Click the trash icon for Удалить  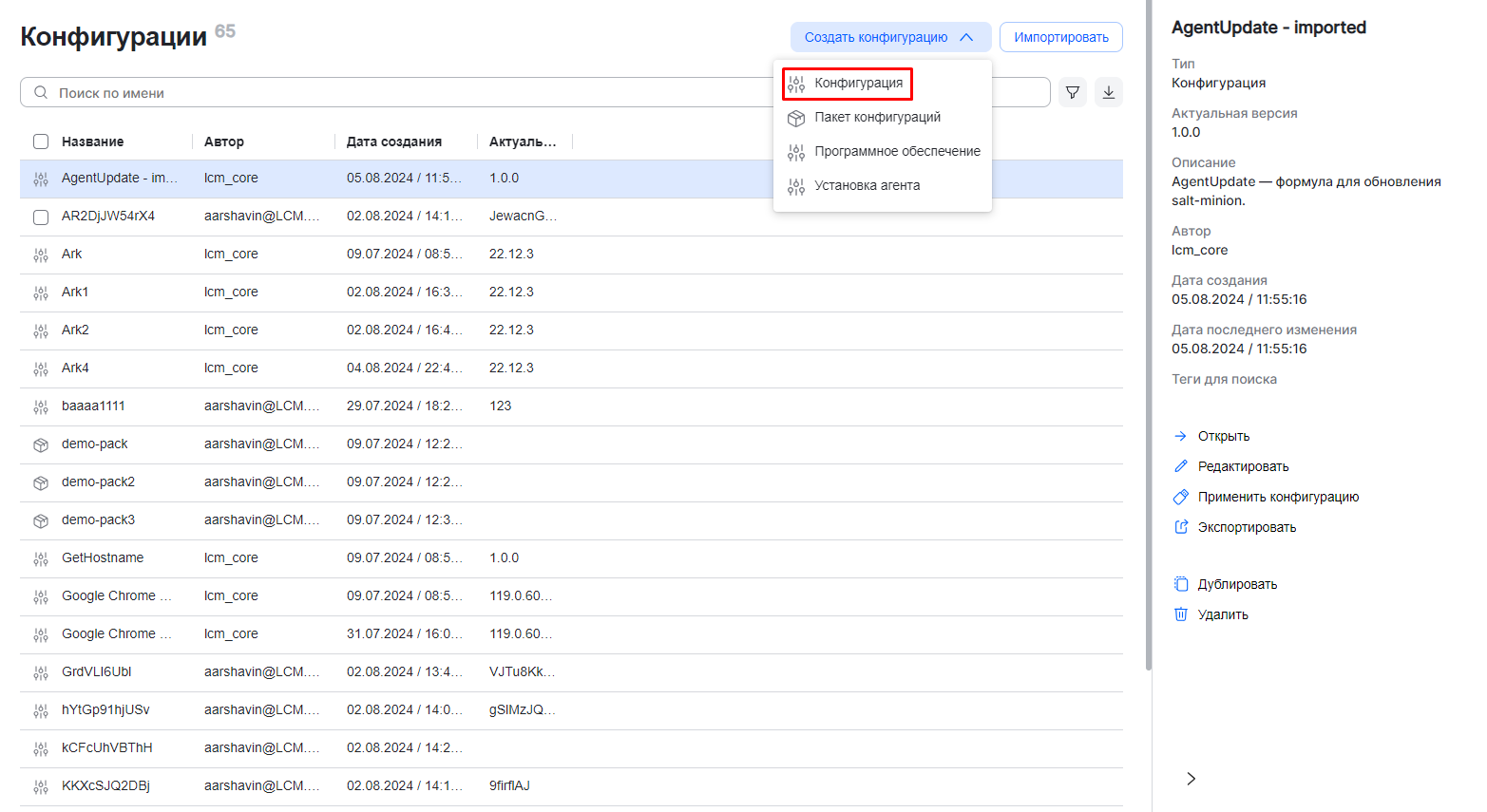coord(1181,614)
